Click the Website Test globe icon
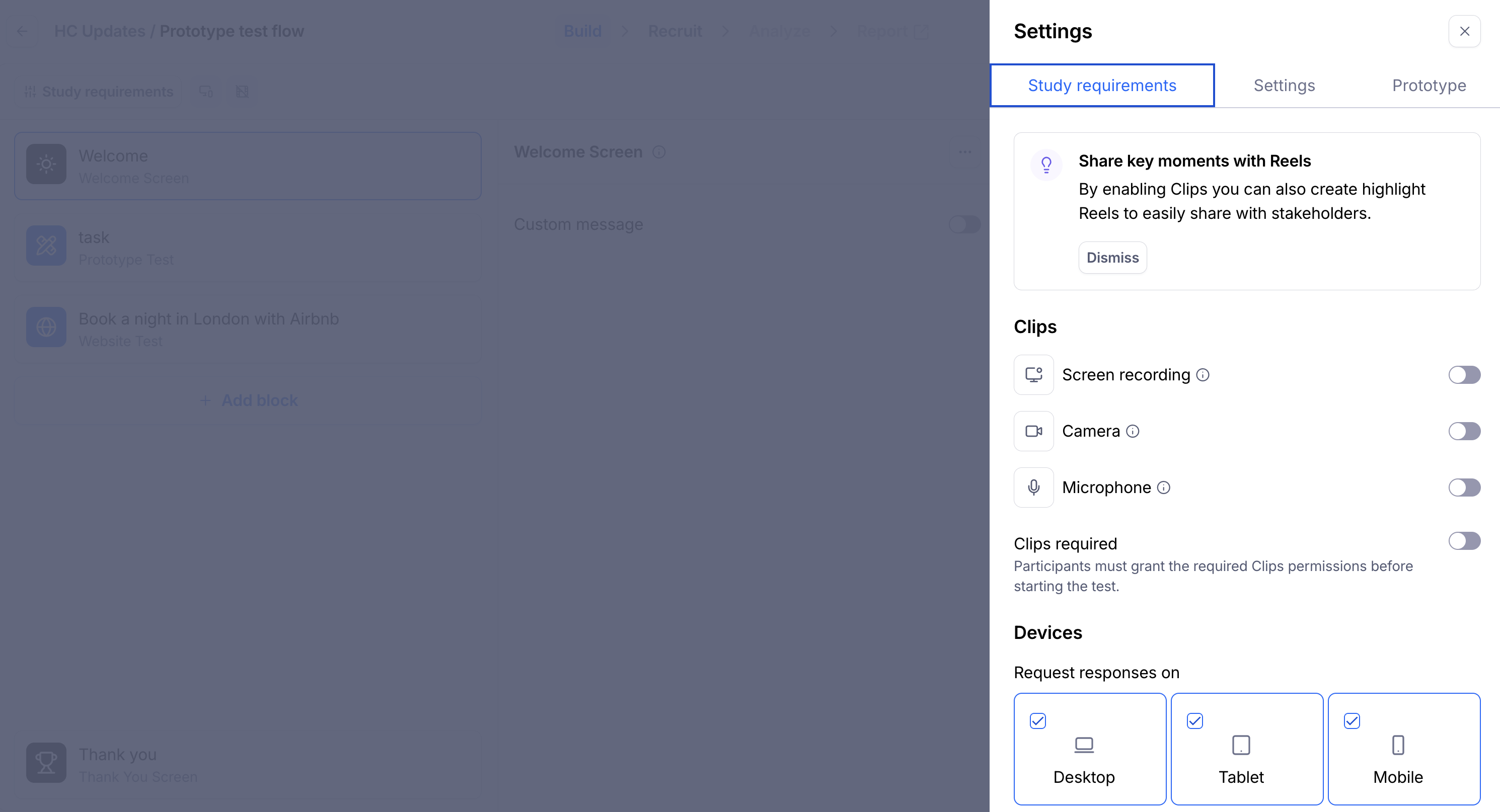This screenshot has height=812, width=1500. tap(46, 327)
